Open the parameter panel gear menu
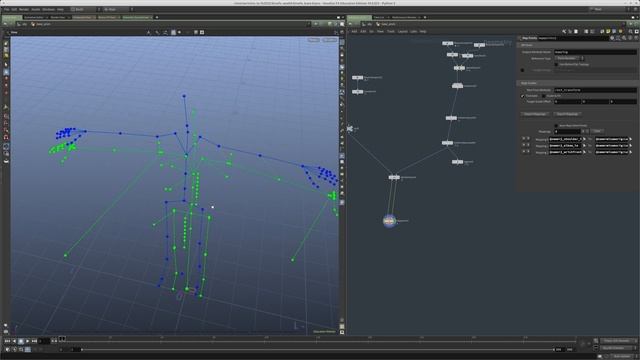The height and width of the screenshot is (360, 640). (612, 38)
